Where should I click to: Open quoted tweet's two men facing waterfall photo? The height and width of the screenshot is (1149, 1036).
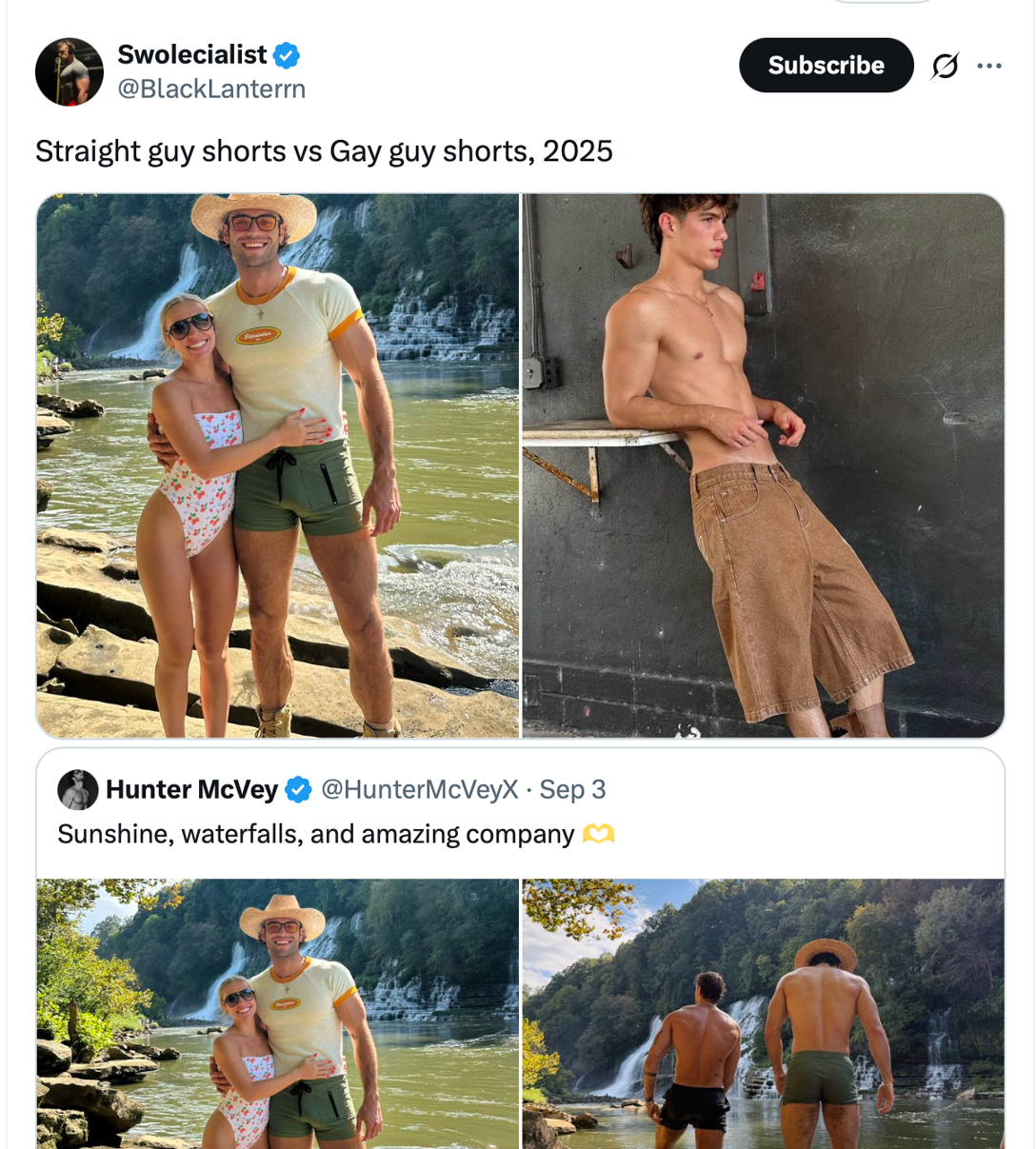tap(763, 1013)
